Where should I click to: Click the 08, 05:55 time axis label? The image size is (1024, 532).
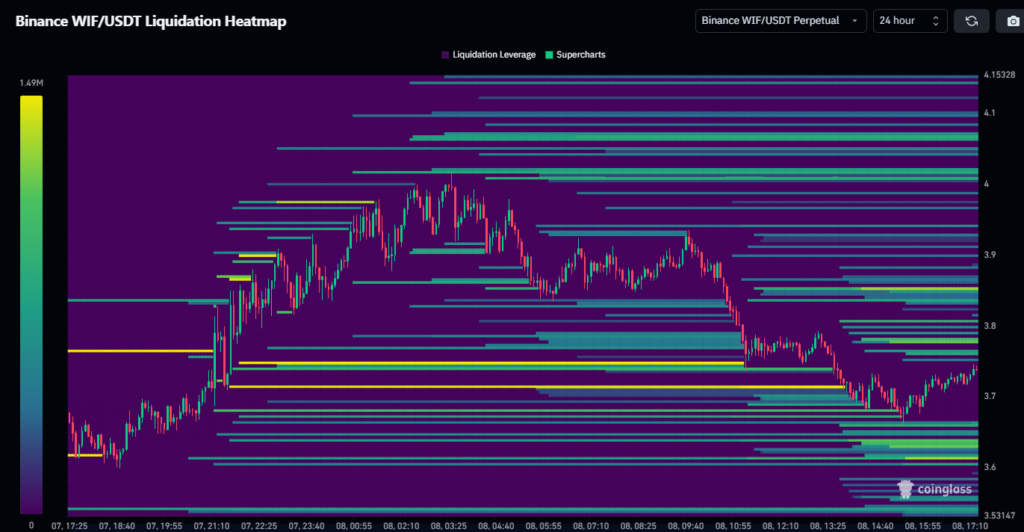tap(543, 525)
